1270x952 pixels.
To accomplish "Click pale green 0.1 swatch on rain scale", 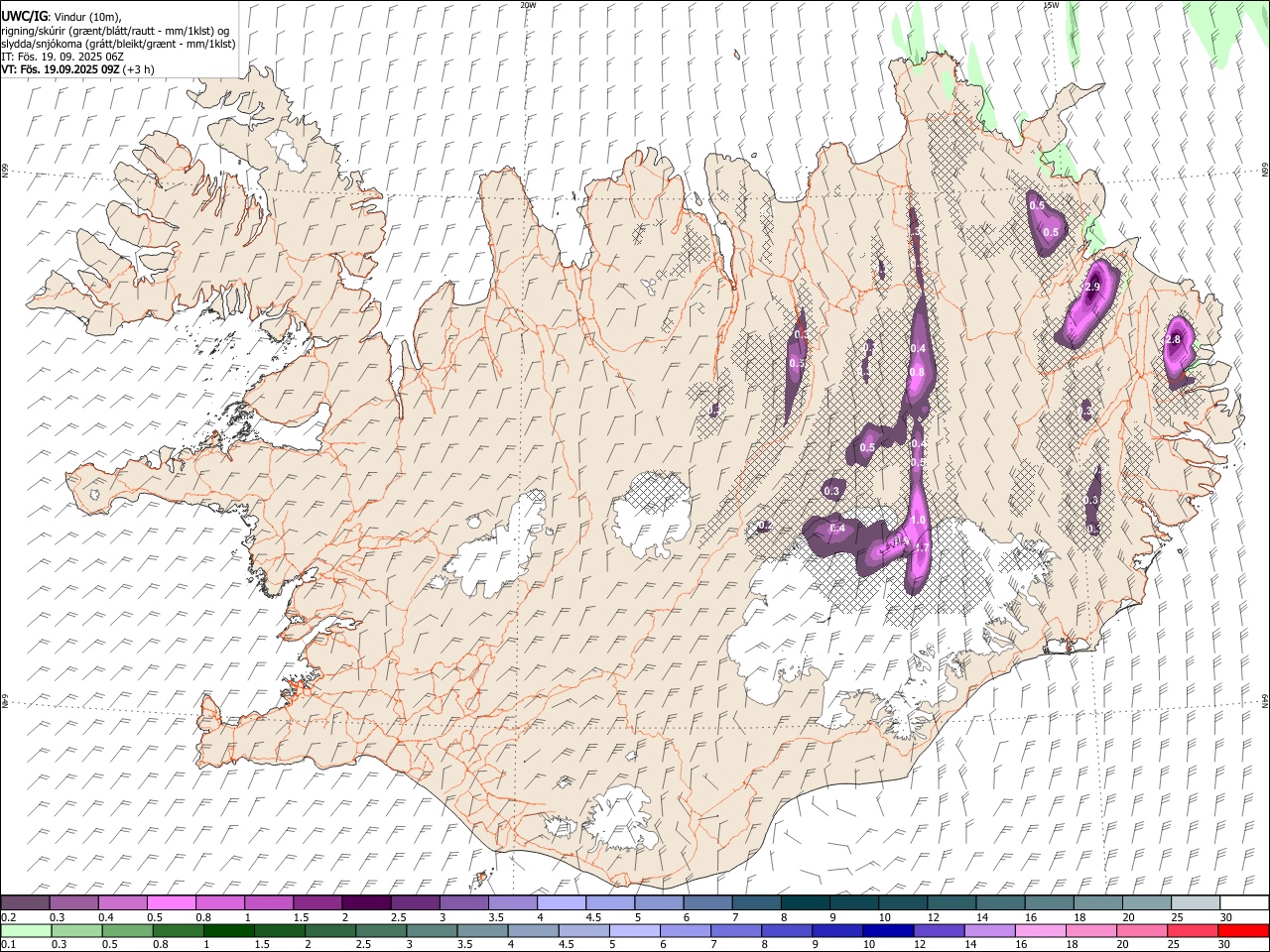I will pyautogui.click(x=26, y=930).
